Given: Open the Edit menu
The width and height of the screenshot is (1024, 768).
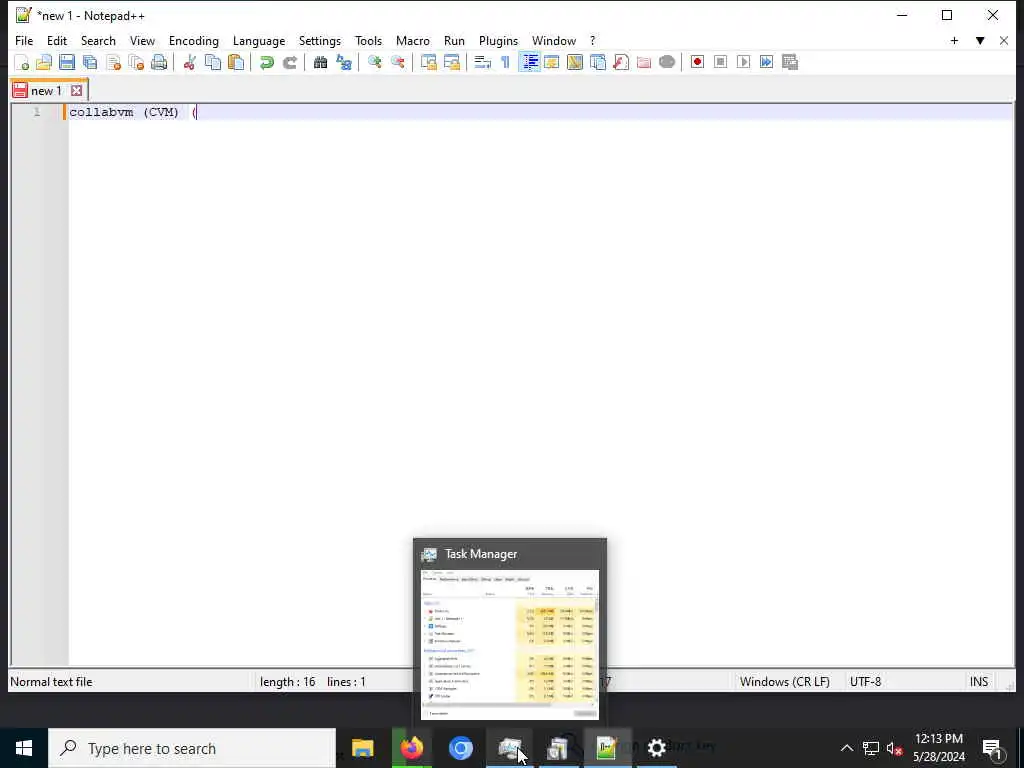Looking at the screenshot, I should click(x=57, y=40).
